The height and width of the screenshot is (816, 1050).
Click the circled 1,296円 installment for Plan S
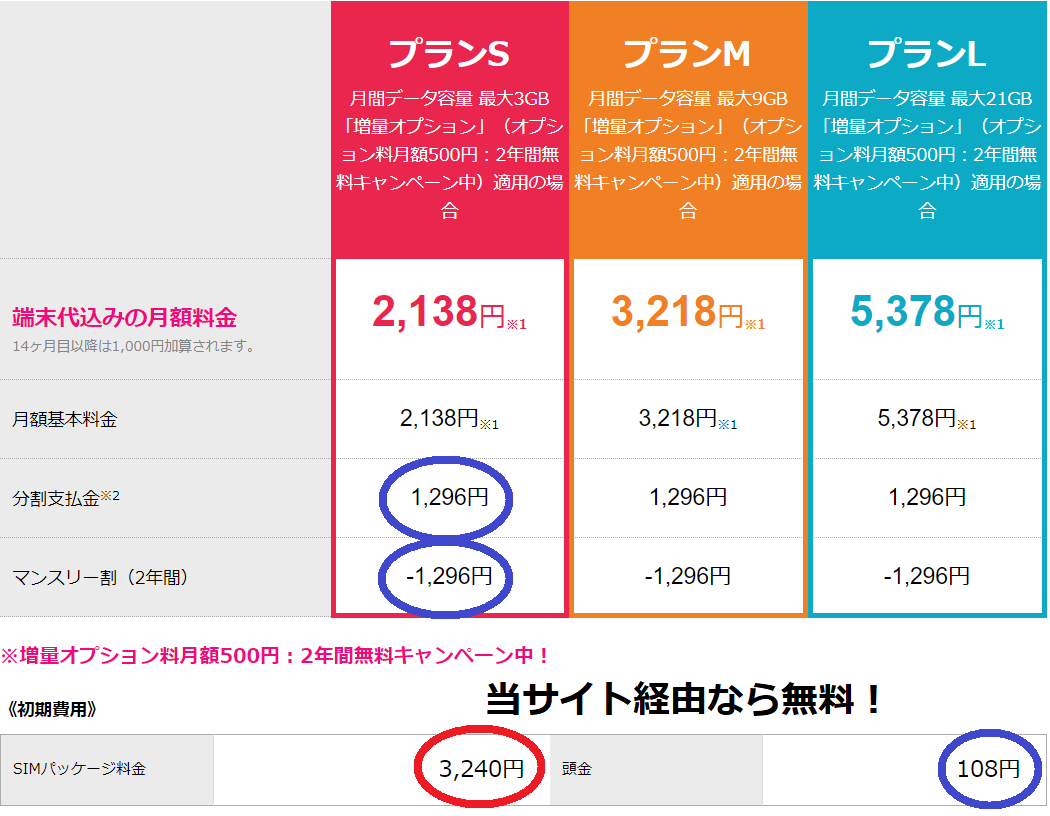(x=449, y=497)
